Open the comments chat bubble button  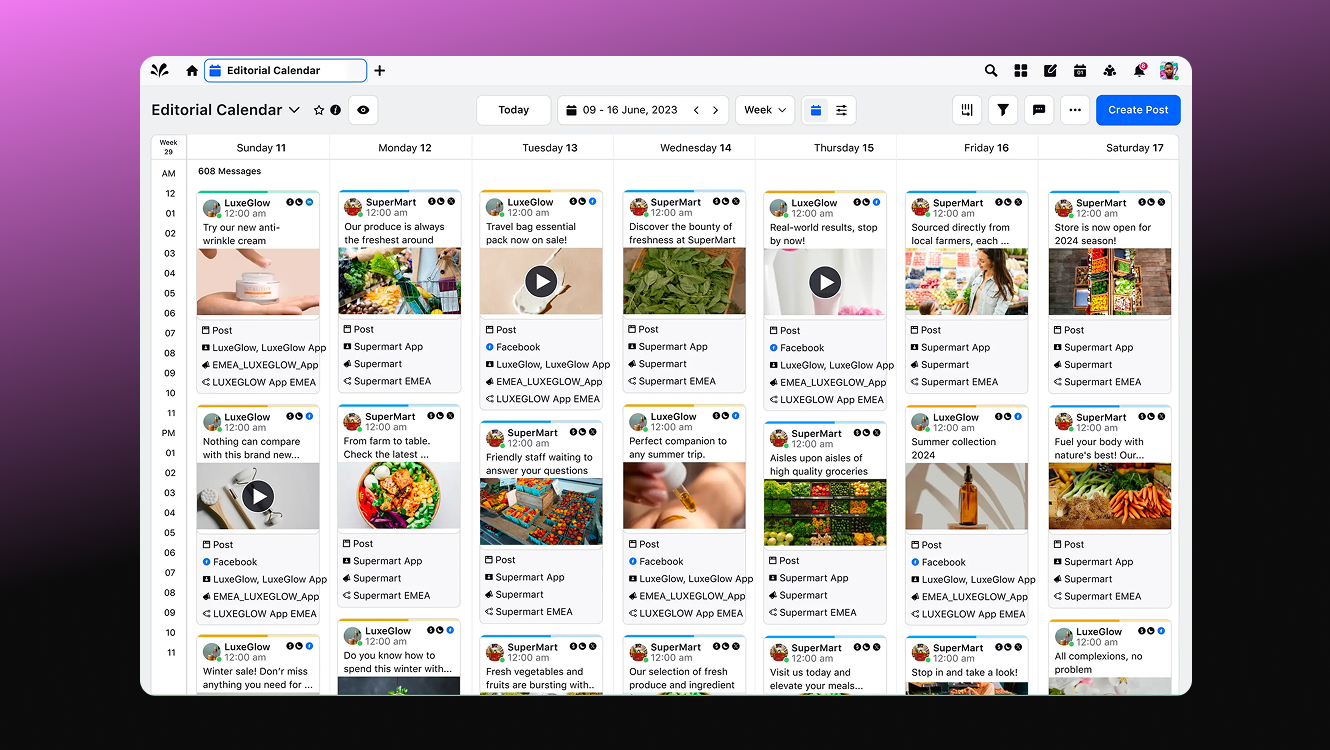pos(1039,110)
